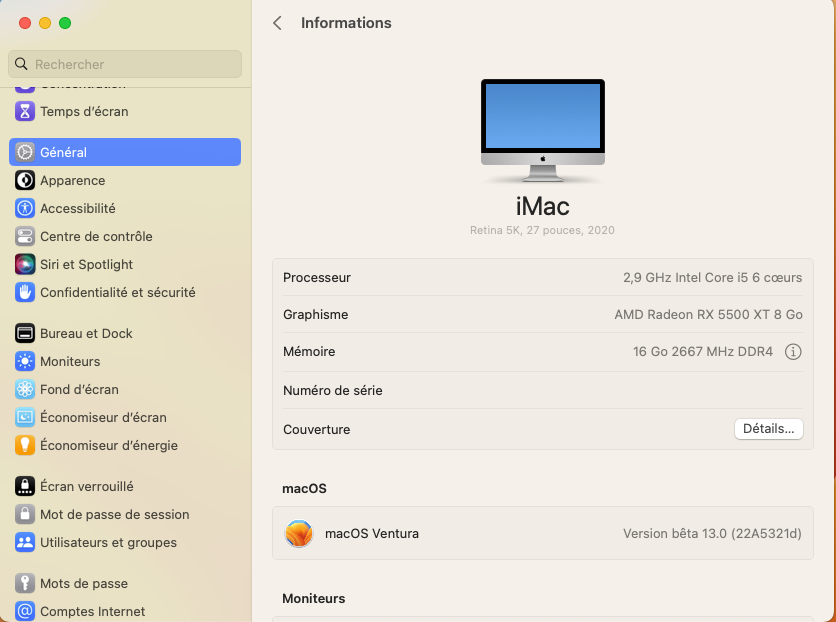Go back with the chevron arrow

pos(277,23)
